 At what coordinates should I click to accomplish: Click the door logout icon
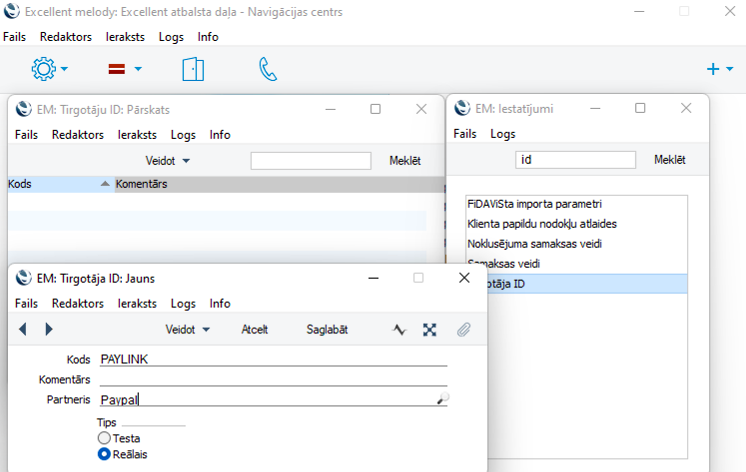(x=192, y=69)
